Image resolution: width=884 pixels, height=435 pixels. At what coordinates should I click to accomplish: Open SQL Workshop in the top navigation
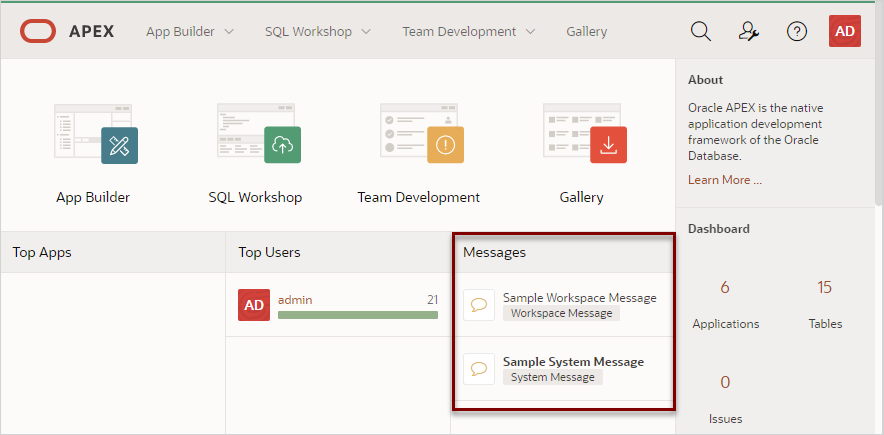click(308, 32)
